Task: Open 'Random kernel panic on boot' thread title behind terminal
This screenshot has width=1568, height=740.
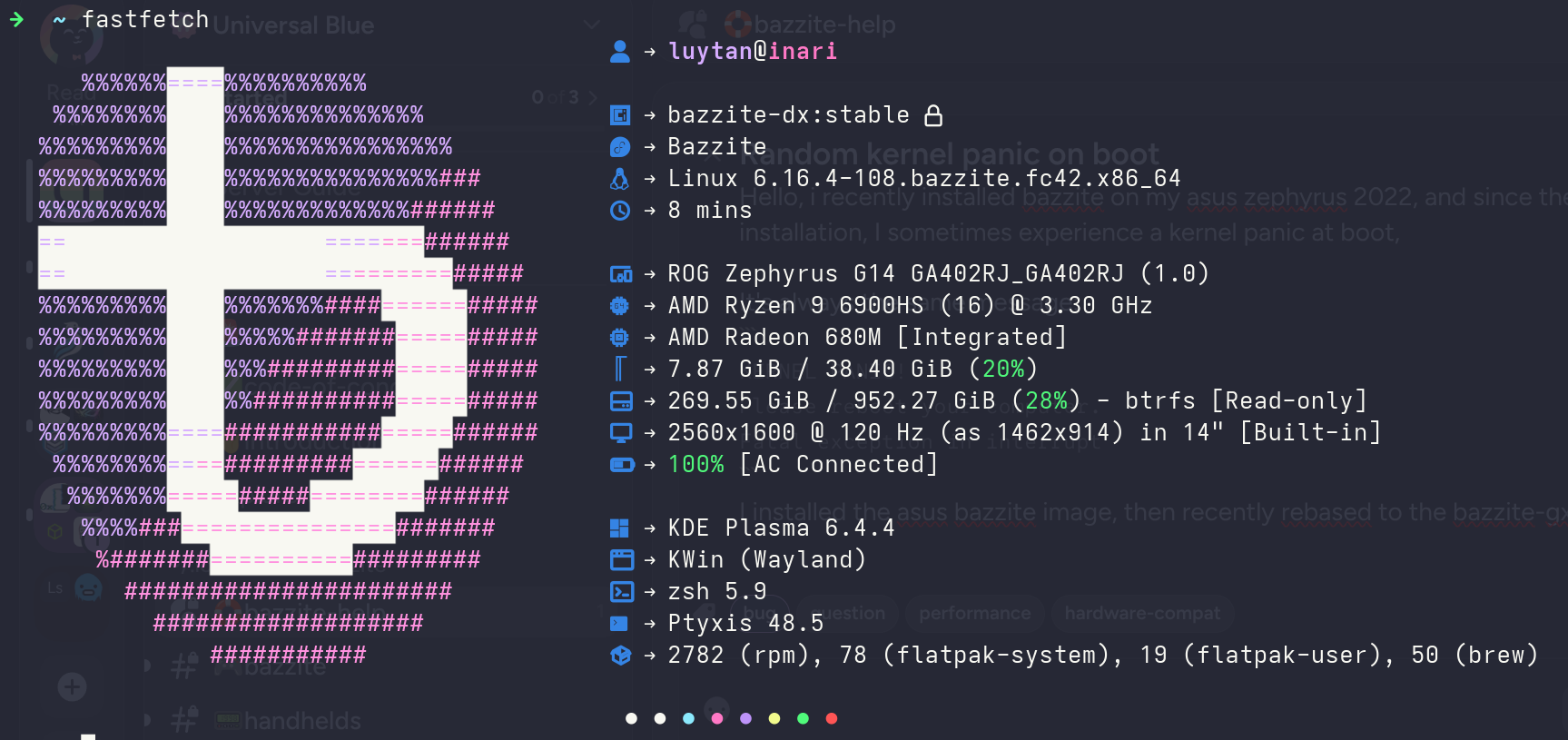Action: (x=950, y=154)
